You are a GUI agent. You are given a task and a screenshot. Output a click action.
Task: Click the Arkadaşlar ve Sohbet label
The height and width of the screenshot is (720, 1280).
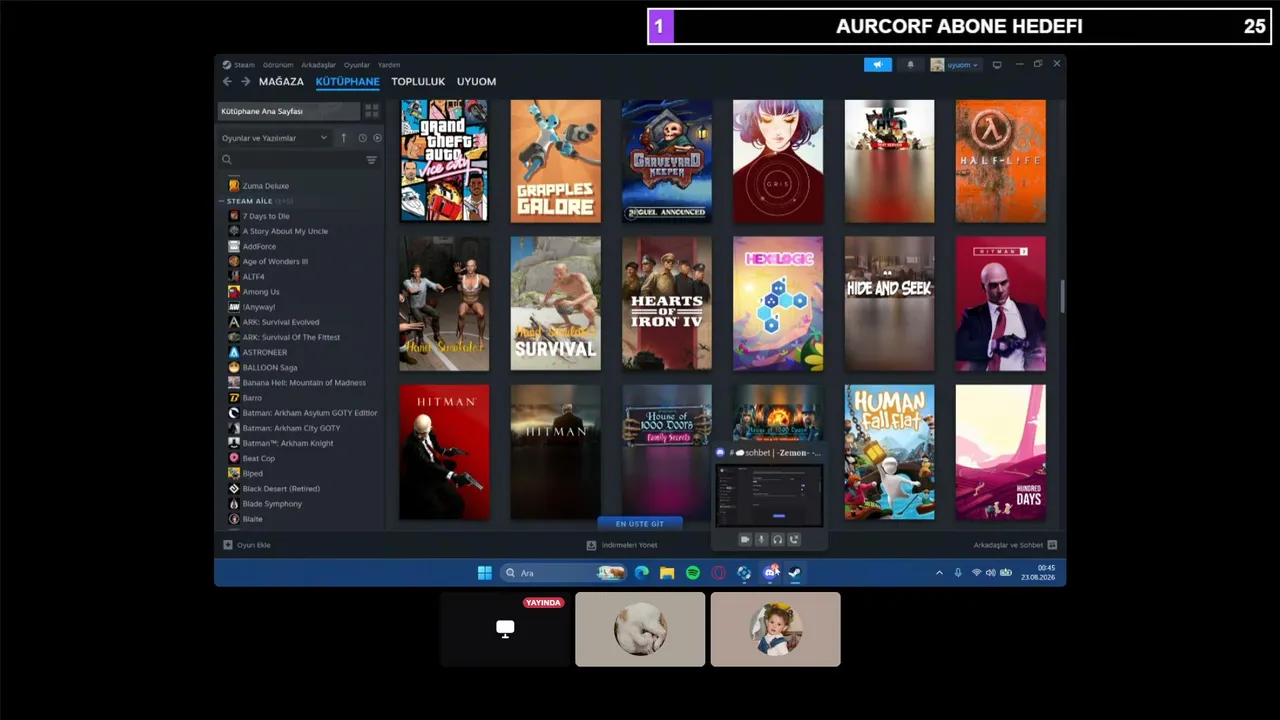[x=1008, y=545]
